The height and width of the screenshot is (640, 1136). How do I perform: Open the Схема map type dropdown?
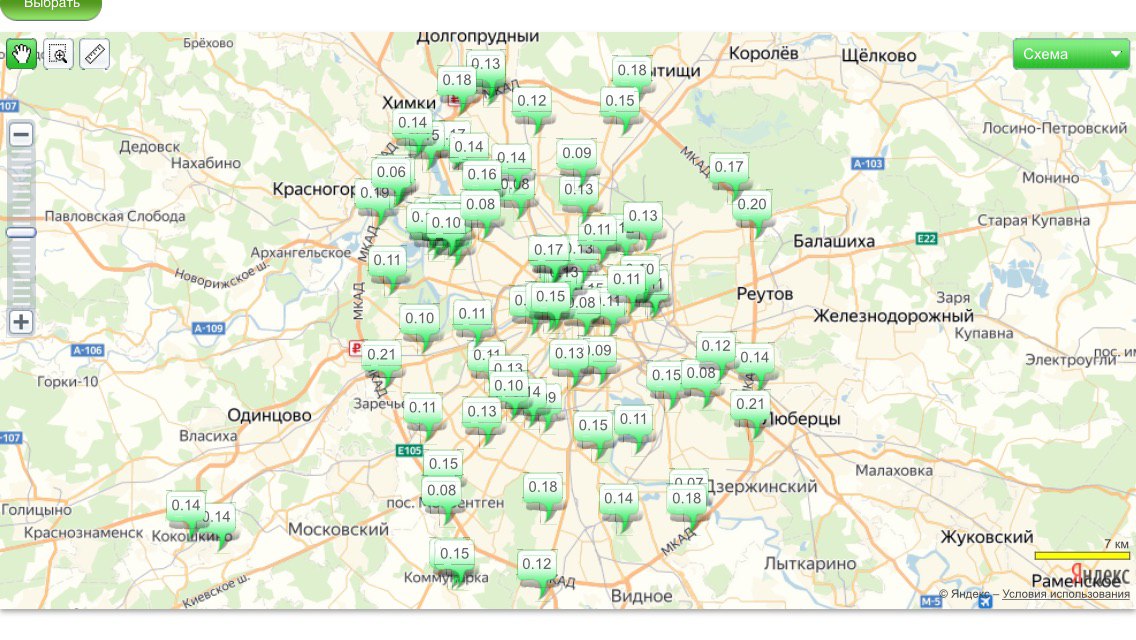click(1071, 54)
